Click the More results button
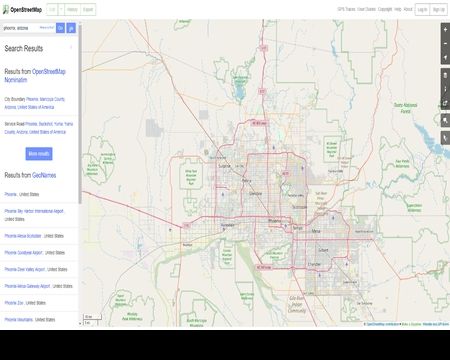The width and height of the screenshot is (450, 360). click(x=39, y=154)
